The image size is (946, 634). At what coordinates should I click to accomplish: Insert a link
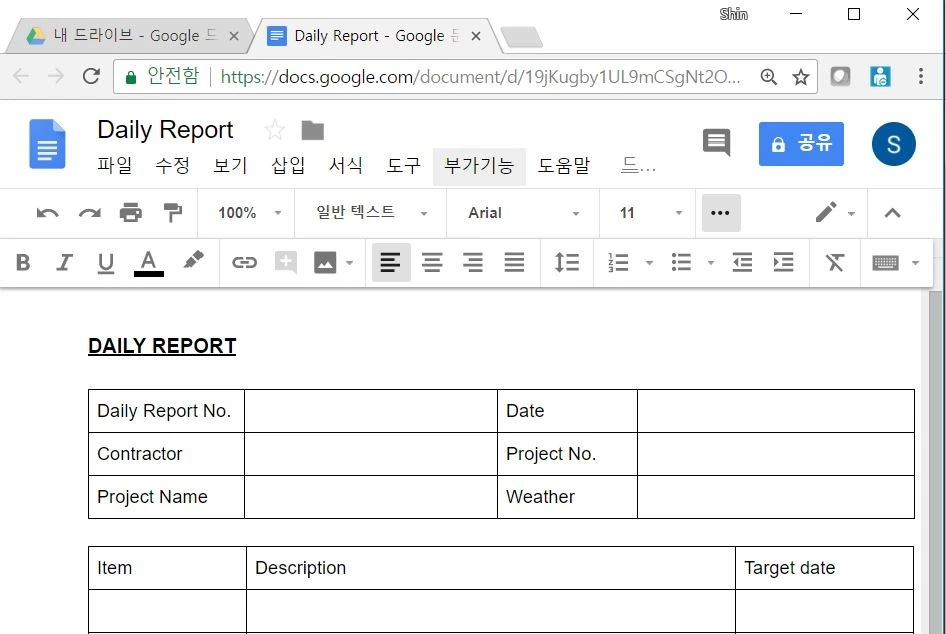point(244,262)
